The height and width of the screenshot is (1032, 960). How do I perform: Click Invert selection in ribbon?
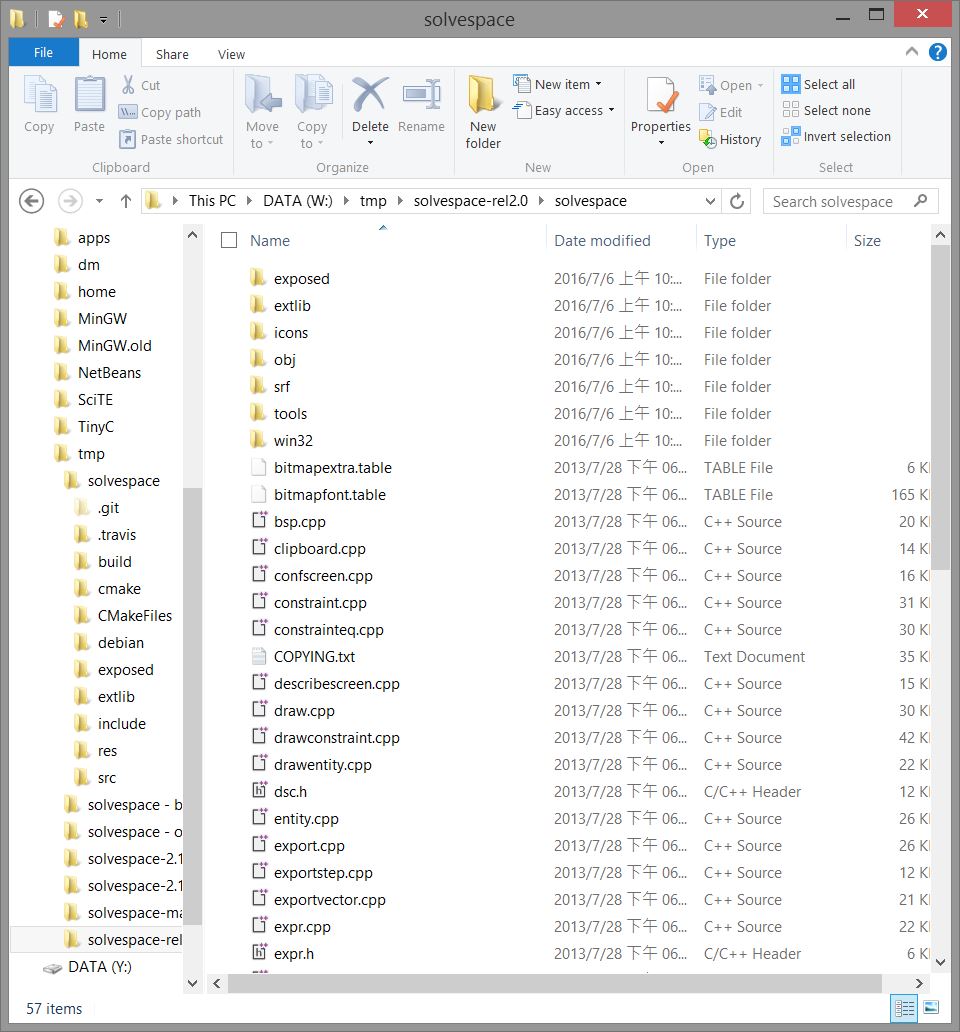click(836, 137)
